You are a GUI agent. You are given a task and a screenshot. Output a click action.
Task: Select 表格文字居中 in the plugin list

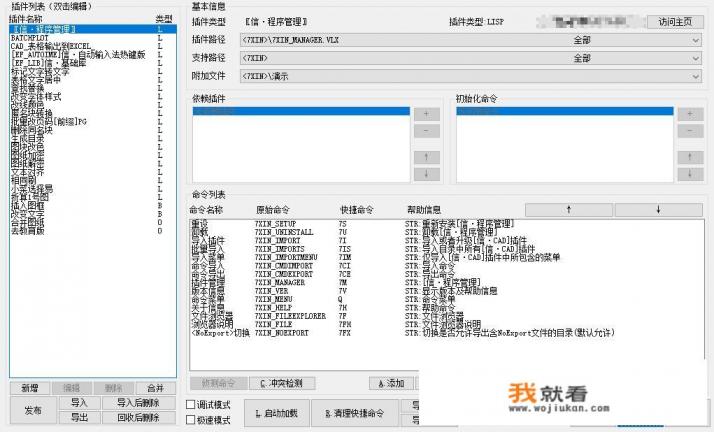coord(93,80)
